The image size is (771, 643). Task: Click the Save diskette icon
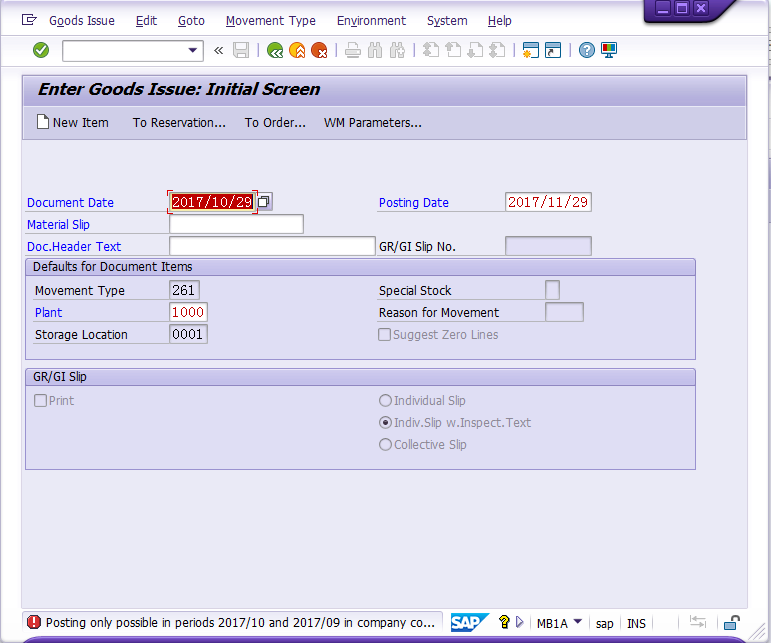click(x=241, y=50)
